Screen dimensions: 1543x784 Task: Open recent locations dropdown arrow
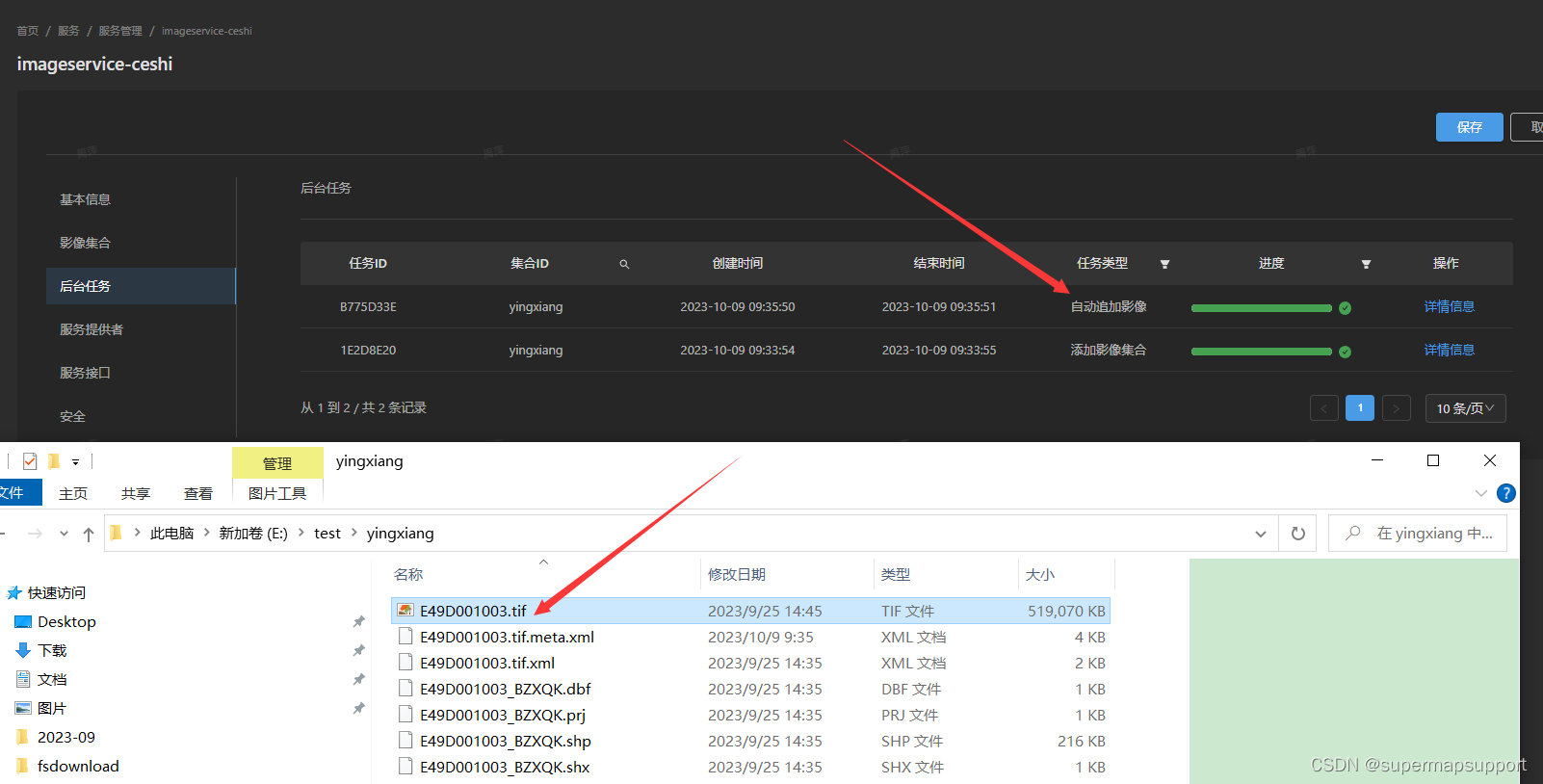tap(64, 534)
